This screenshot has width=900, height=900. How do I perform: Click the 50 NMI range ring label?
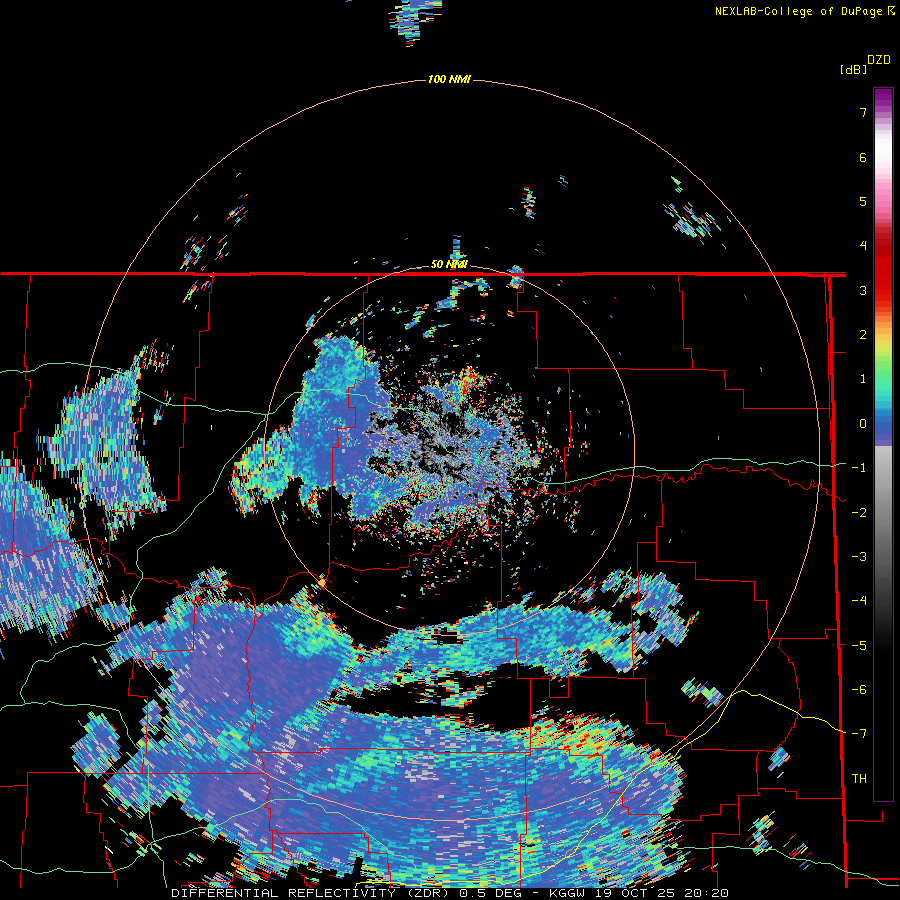449,264
